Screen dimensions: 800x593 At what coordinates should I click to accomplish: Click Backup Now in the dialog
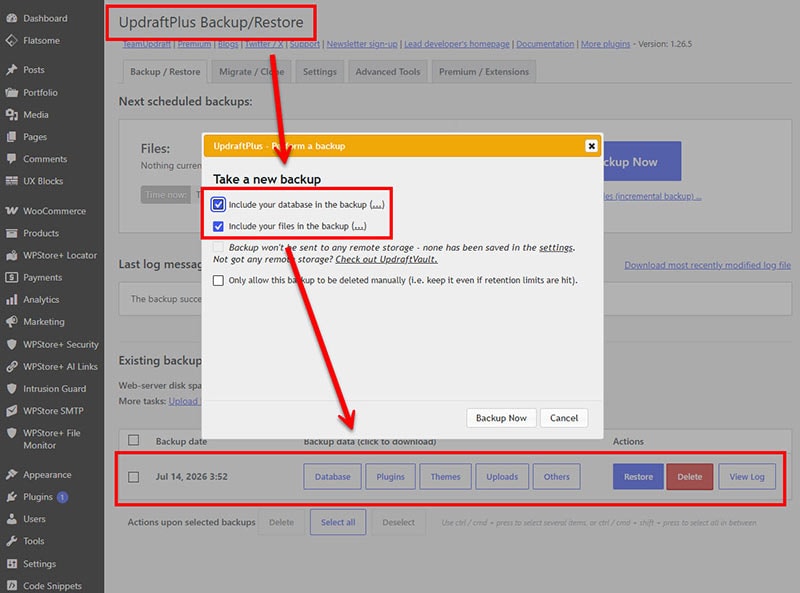pos(501,418)
